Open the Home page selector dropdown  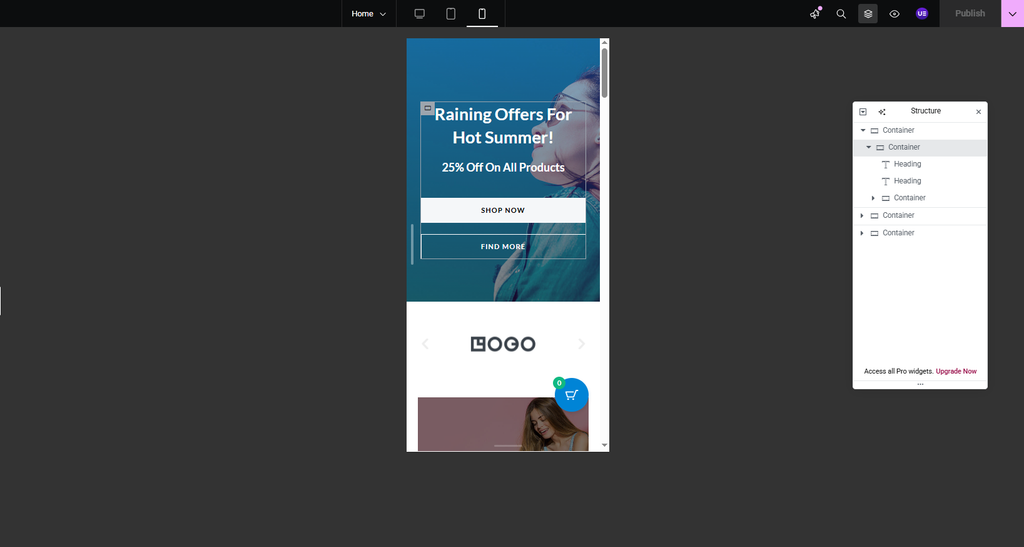(x=368, y=14)
